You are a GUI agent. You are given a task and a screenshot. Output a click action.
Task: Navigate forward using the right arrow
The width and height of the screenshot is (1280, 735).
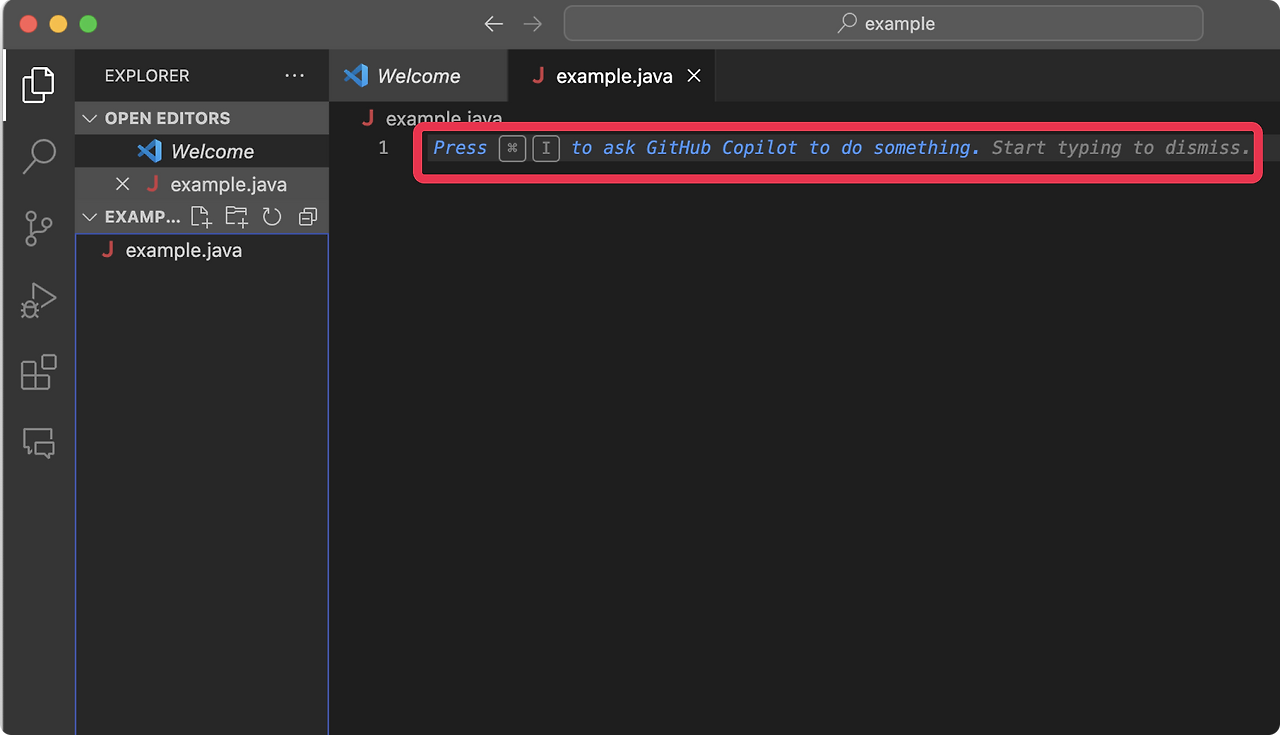[532, 23]
